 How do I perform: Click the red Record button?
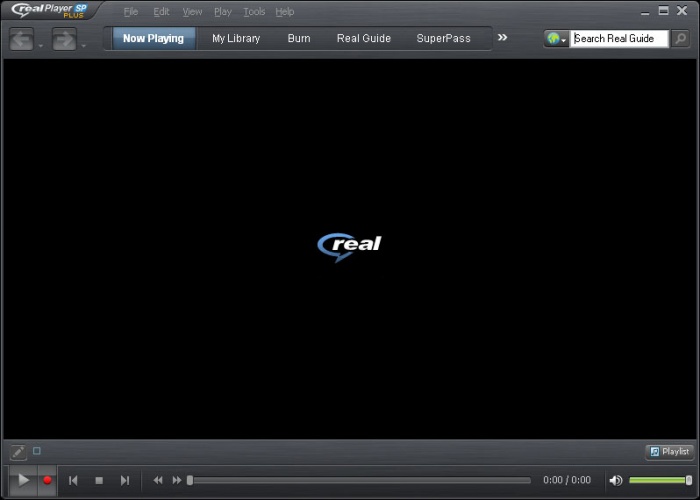click(47, 480)
